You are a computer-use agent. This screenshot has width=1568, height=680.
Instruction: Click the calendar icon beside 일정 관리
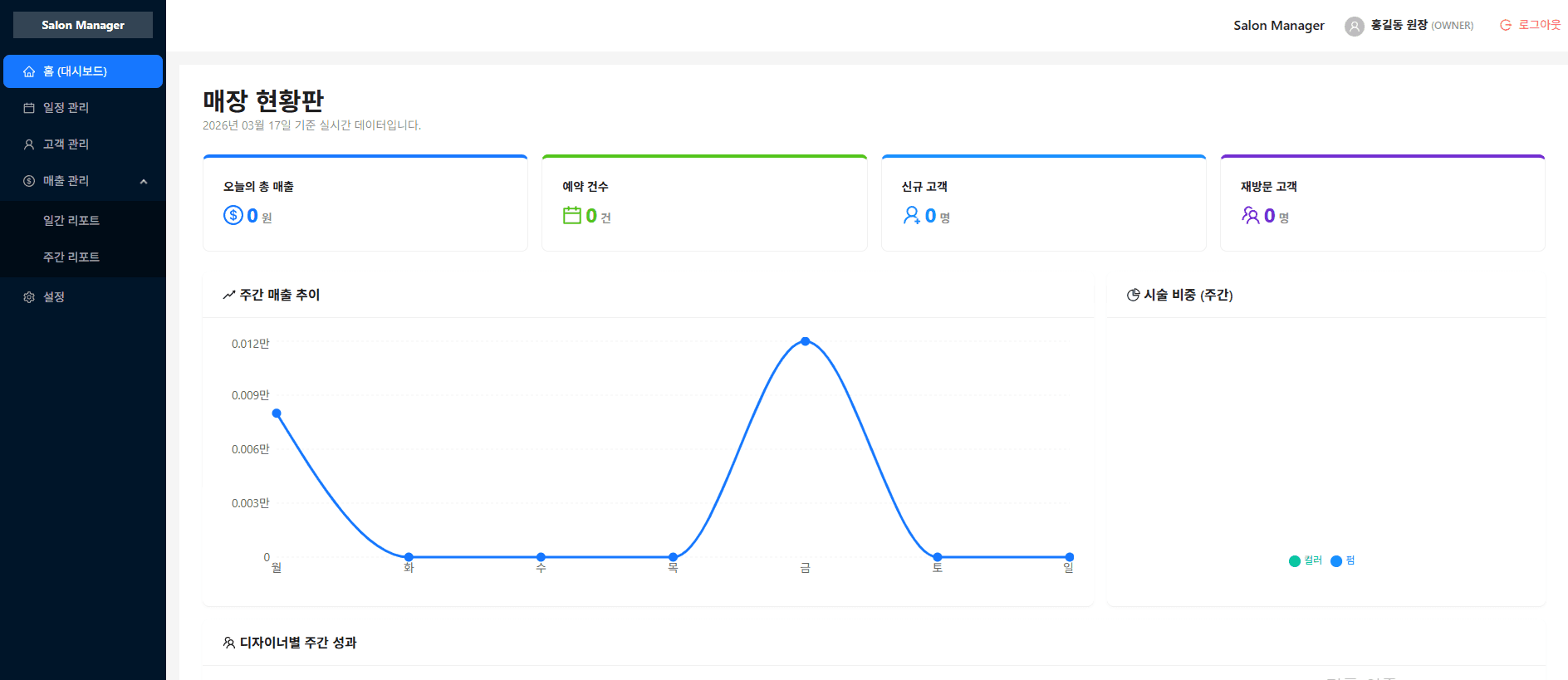(x=29, y=108)
